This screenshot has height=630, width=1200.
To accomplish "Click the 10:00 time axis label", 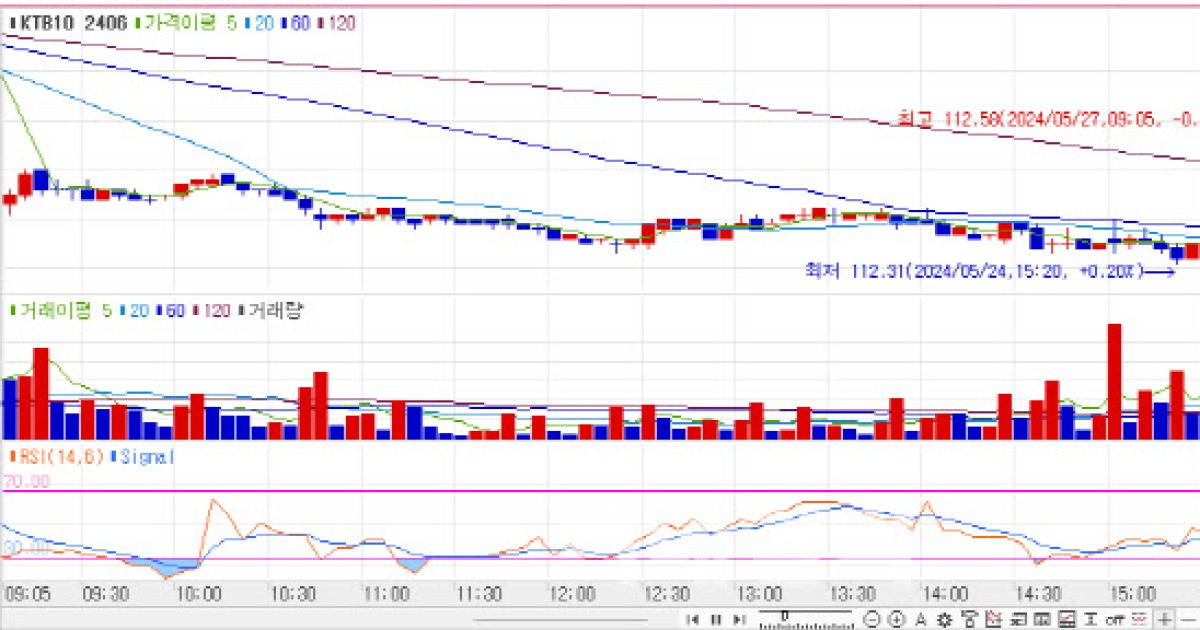I will pyautogui.click(x=199, y=593).
